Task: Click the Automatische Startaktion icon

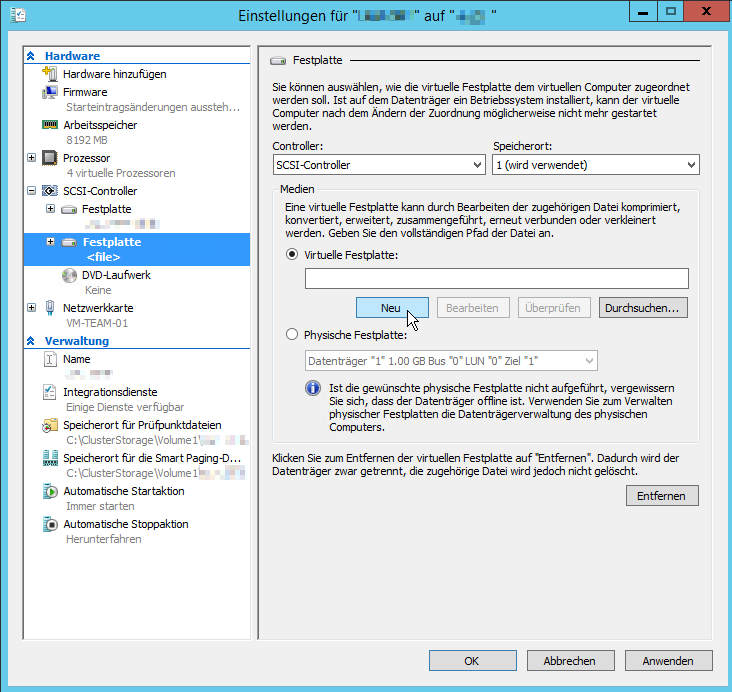Action: tap(50, 491)
